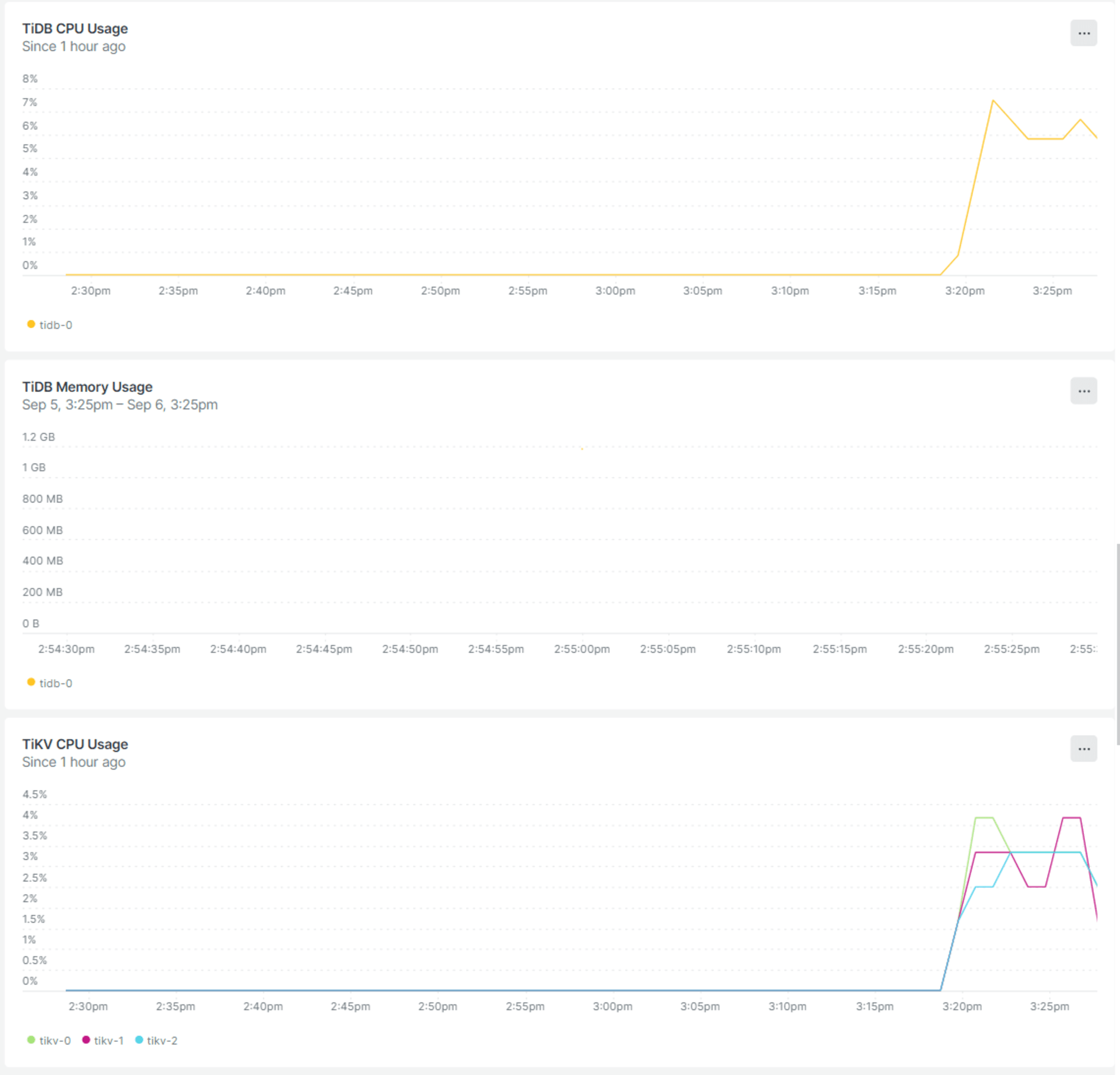Open the TiDB CPU Usage options menu
The height and width of the screenshot is (1075, 1120).
point(1084,33)
